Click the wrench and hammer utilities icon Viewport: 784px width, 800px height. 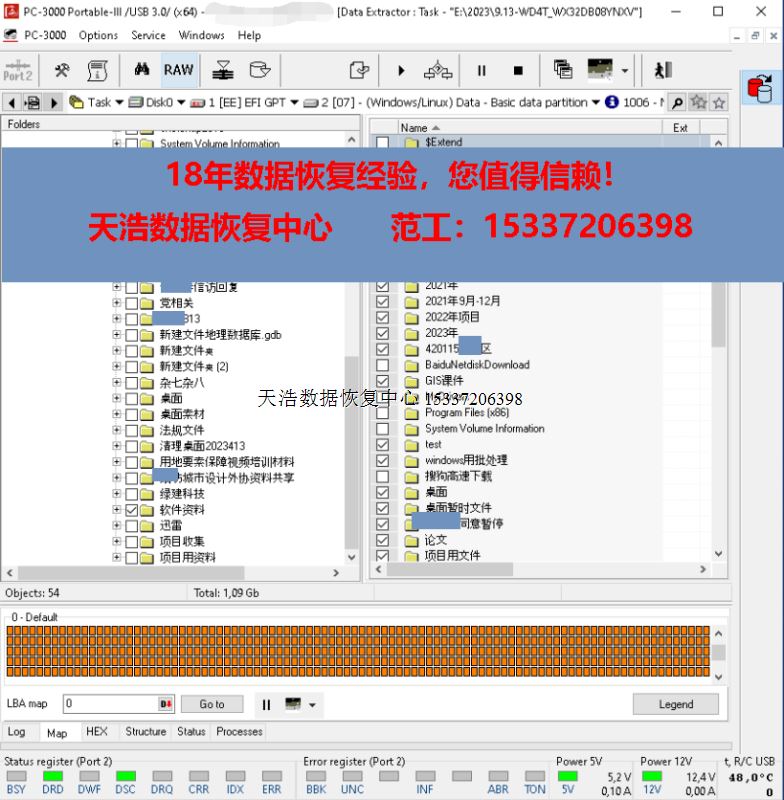pyautogui.click(x=62, y=70)
